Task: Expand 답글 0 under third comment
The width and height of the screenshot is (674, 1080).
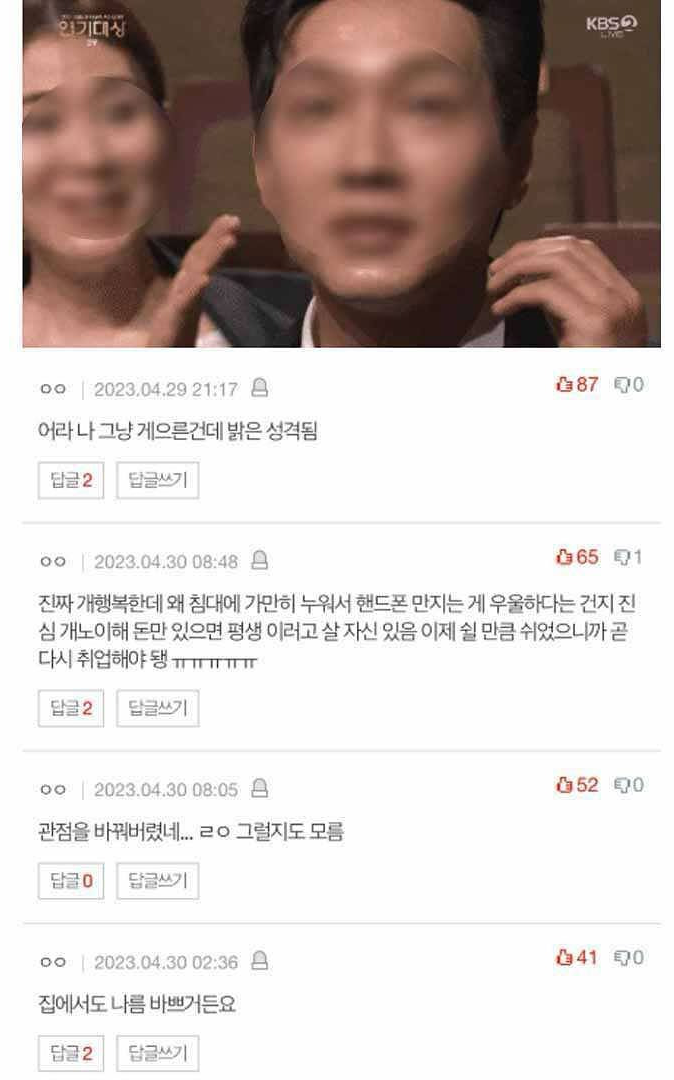Action: [71, 880]
